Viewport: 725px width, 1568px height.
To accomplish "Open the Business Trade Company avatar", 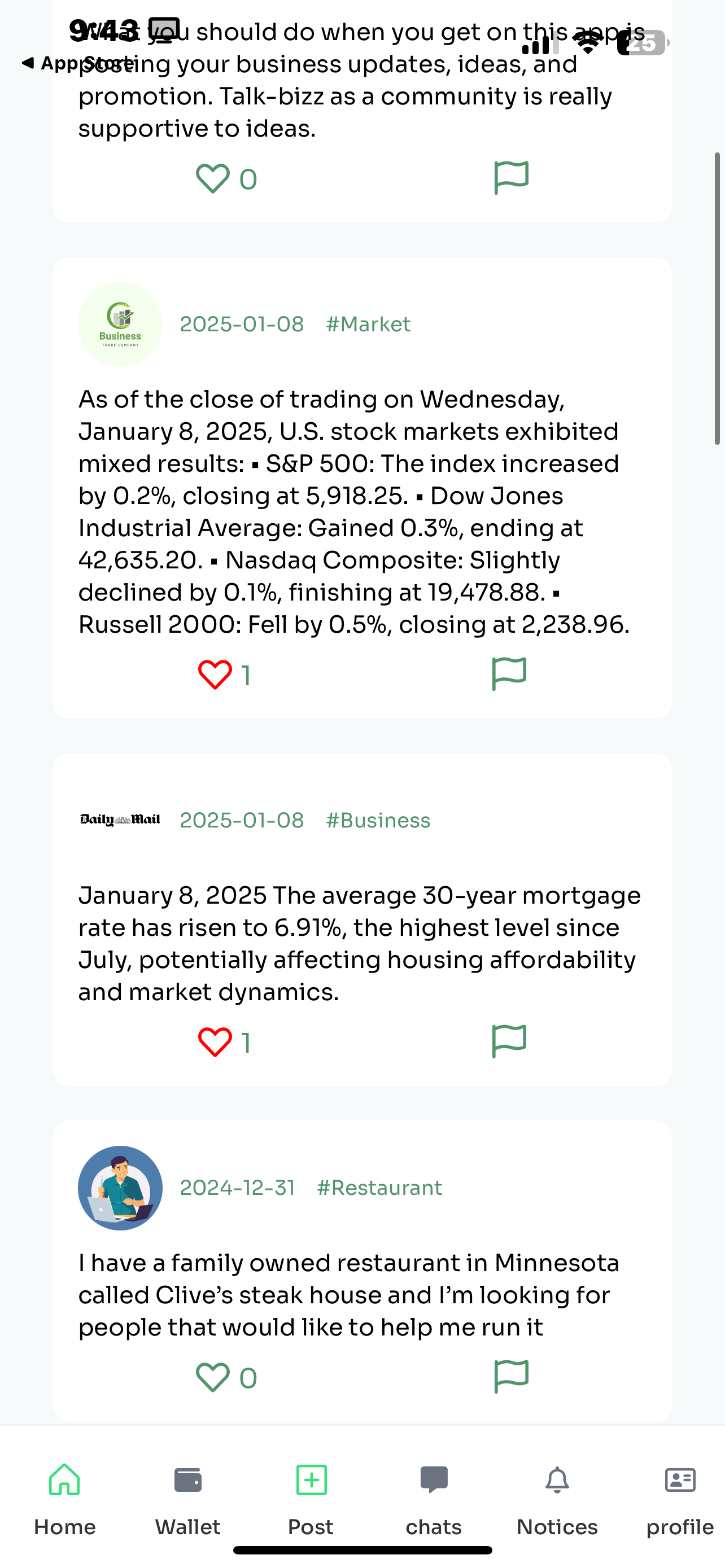I will (x=120, y=325).
